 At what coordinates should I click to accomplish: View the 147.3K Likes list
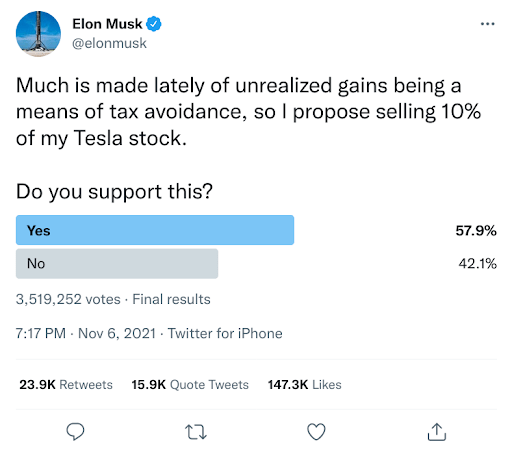point(305,385)
